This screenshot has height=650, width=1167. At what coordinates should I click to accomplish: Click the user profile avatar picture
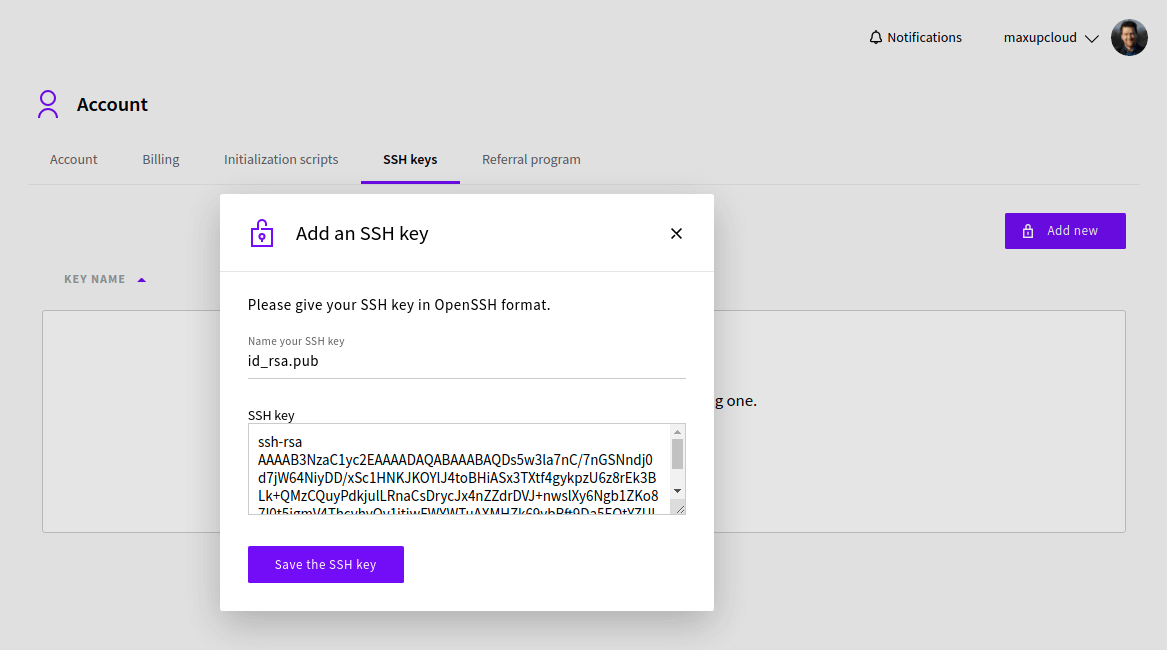pyautogui.click(x=1129, y=38)
